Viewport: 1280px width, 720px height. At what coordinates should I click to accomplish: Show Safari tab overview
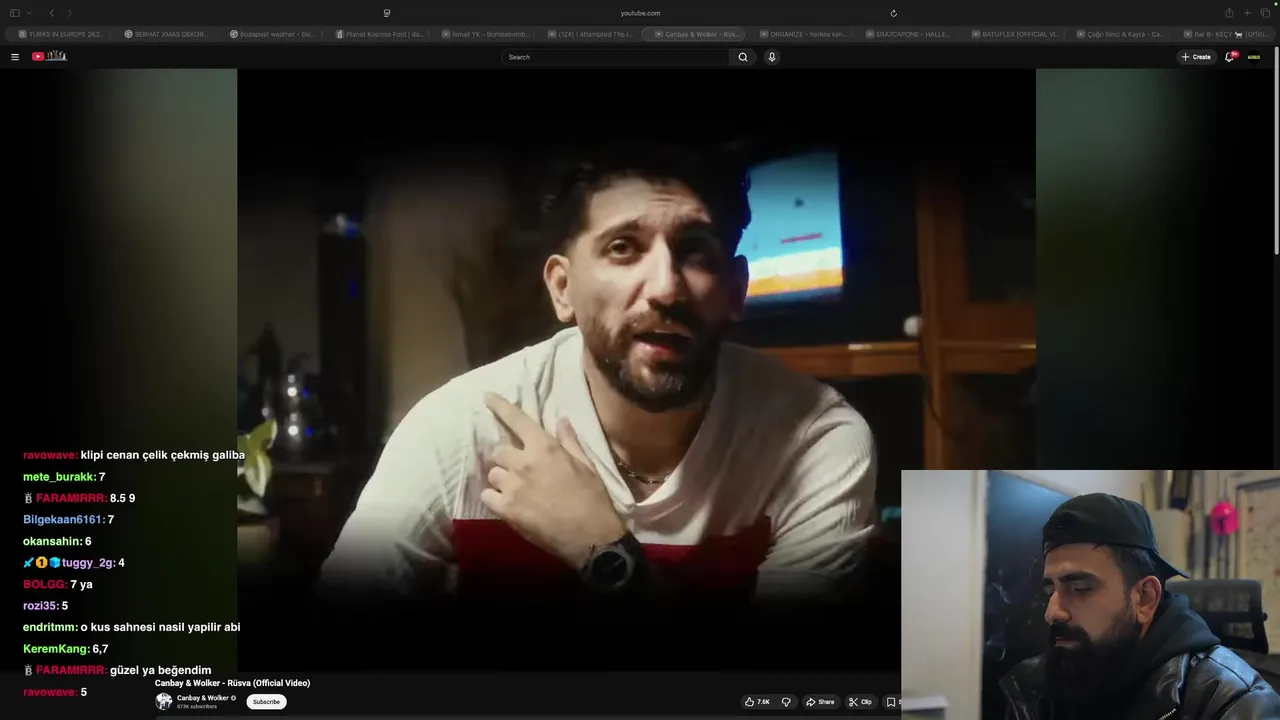pyautogui.click(x=1264, y=13)
